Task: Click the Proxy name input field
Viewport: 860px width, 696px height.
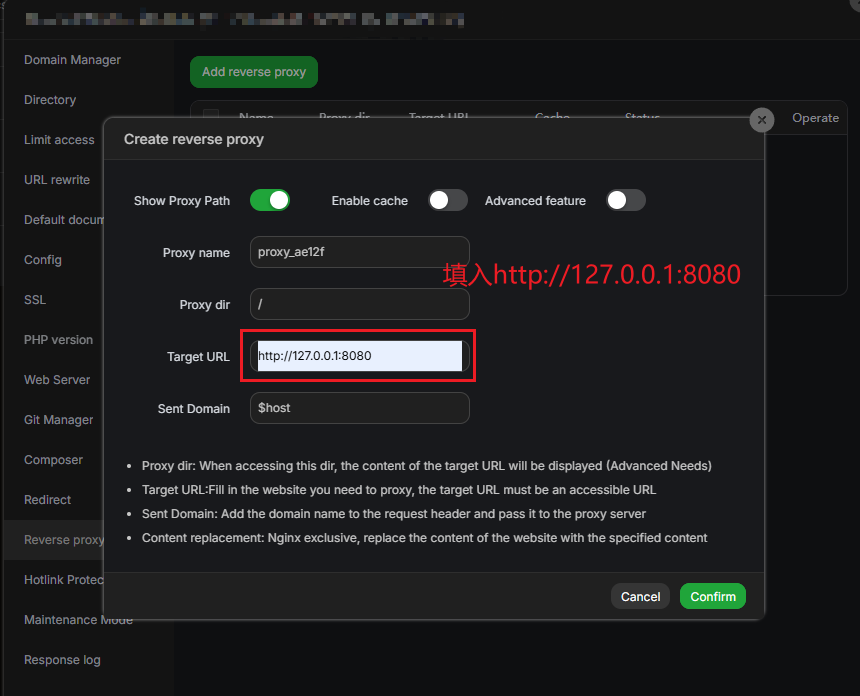Action: [359, 252]
